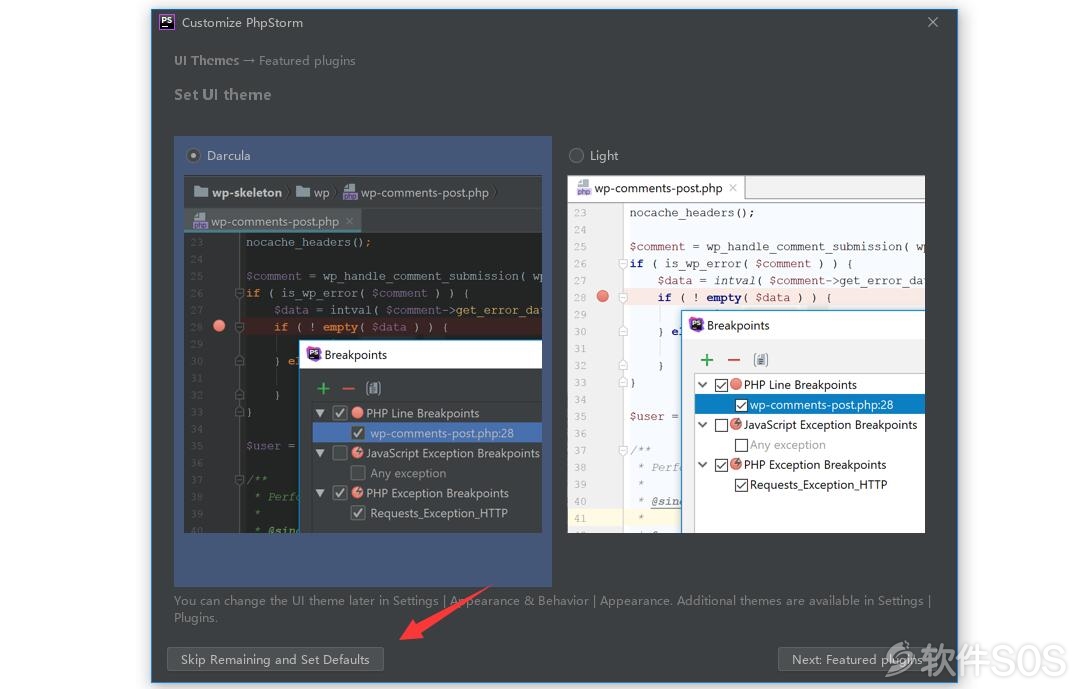Click PHP Exception Breakpoints icon in Light tree
Viewport: 1082px width, 689px height.
pos(736,464)
